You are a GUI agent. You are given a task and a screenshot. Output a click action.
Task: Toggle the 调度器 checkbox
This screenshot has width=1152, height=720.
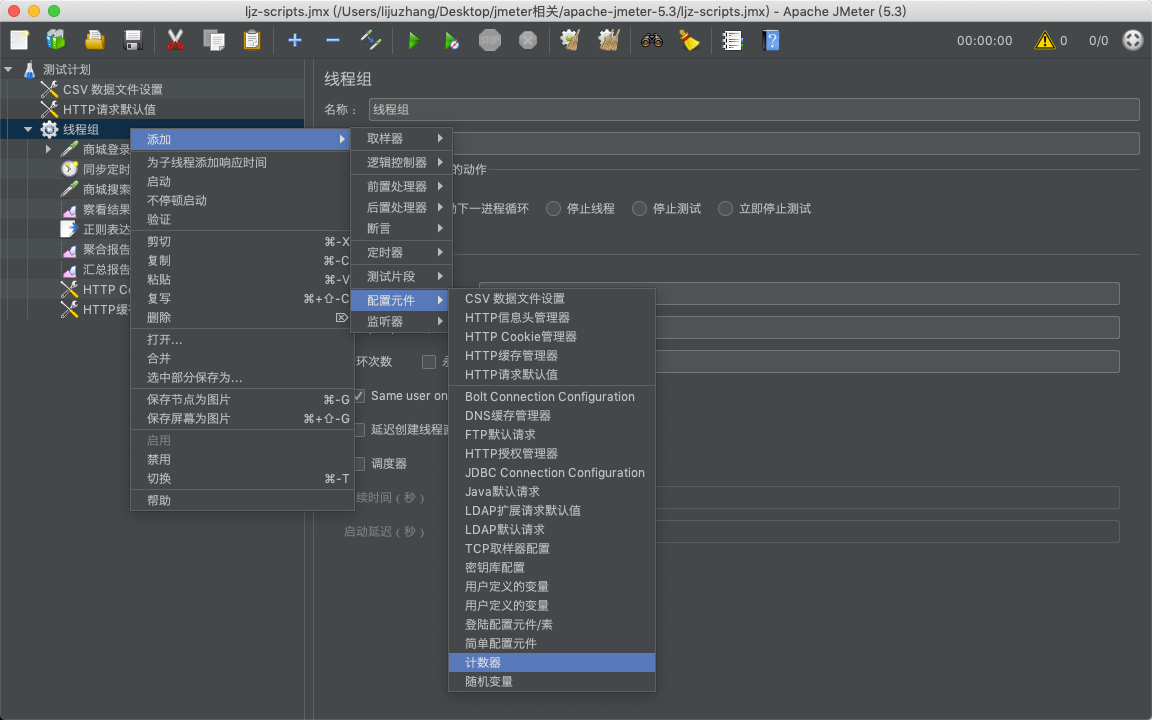(359, 464)
